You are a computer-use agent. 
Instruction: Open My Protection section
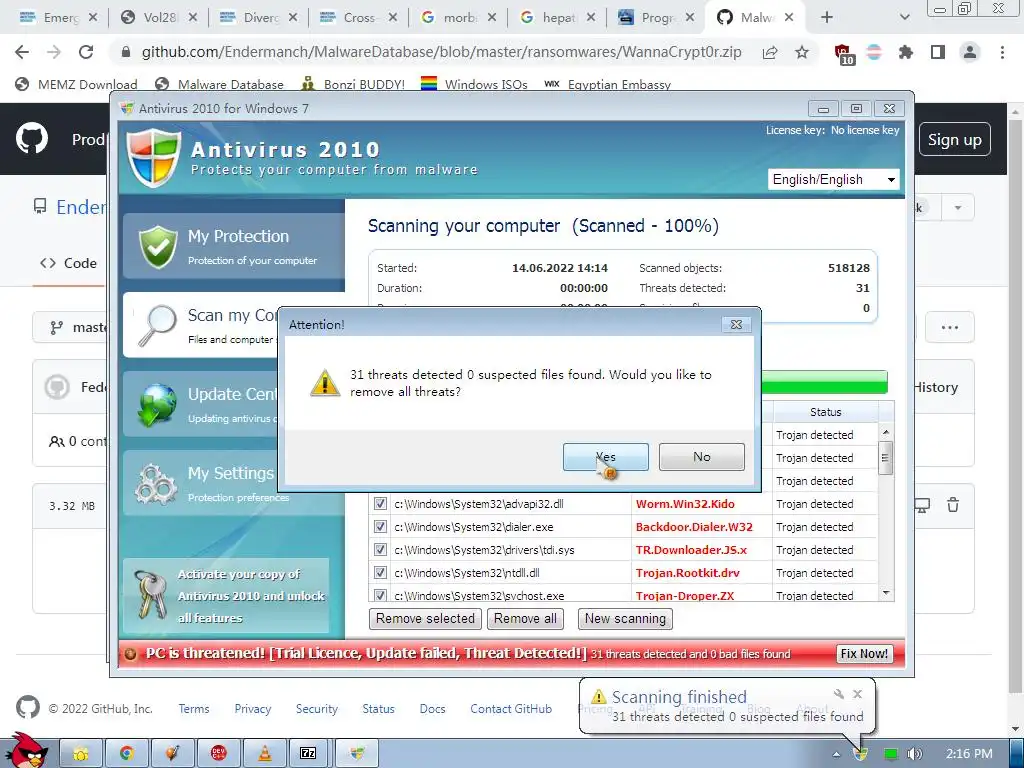point(234,246)
